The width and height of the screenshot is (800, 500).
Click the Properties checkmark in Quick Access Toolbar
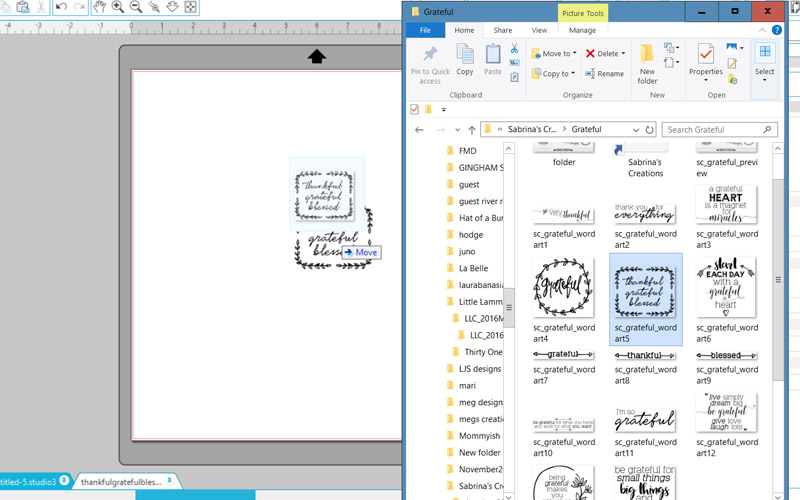(x=414, y=109)
